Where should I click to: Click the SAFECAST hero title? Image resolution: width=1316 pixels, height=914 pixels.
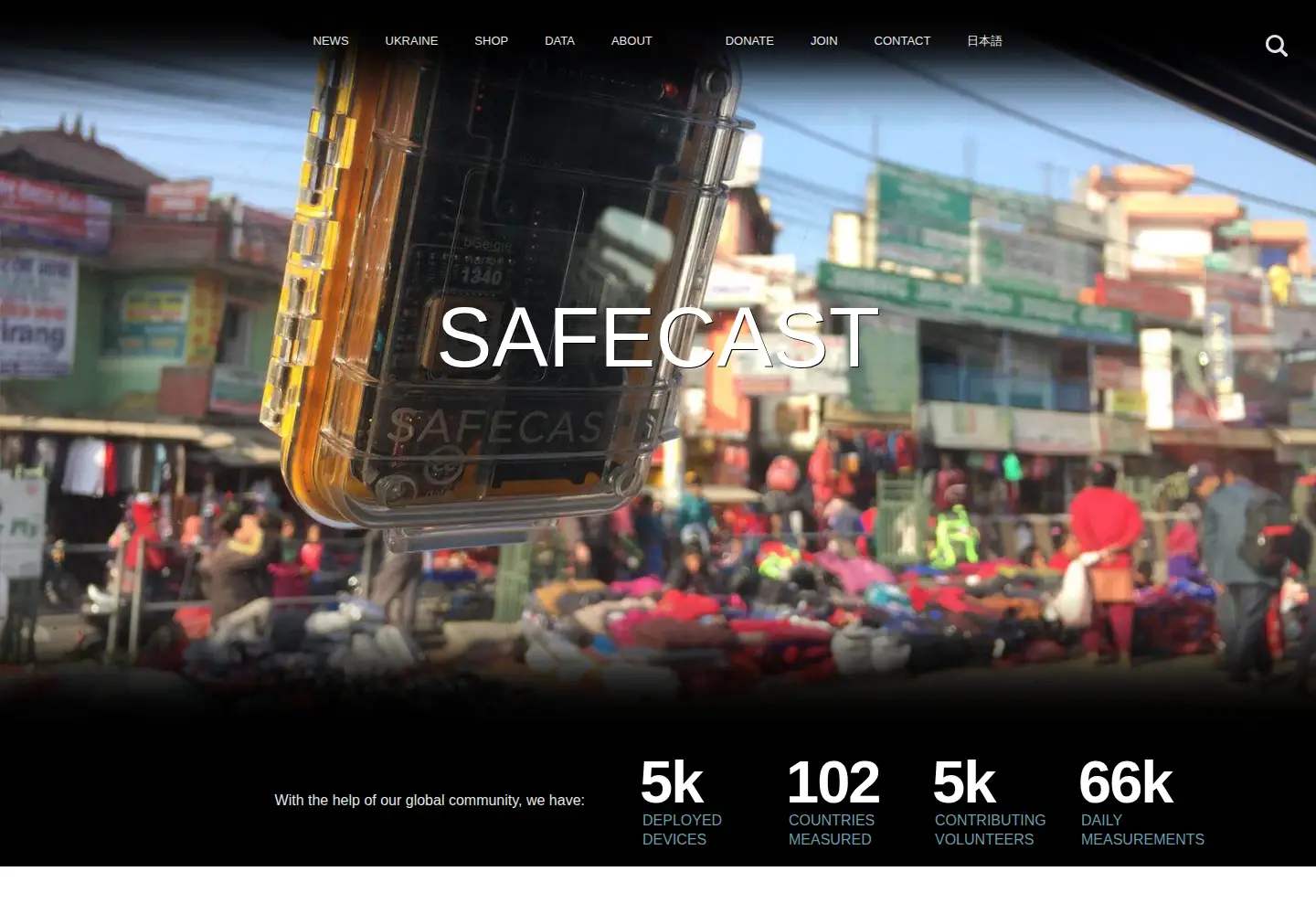click(x=658, y=338)
